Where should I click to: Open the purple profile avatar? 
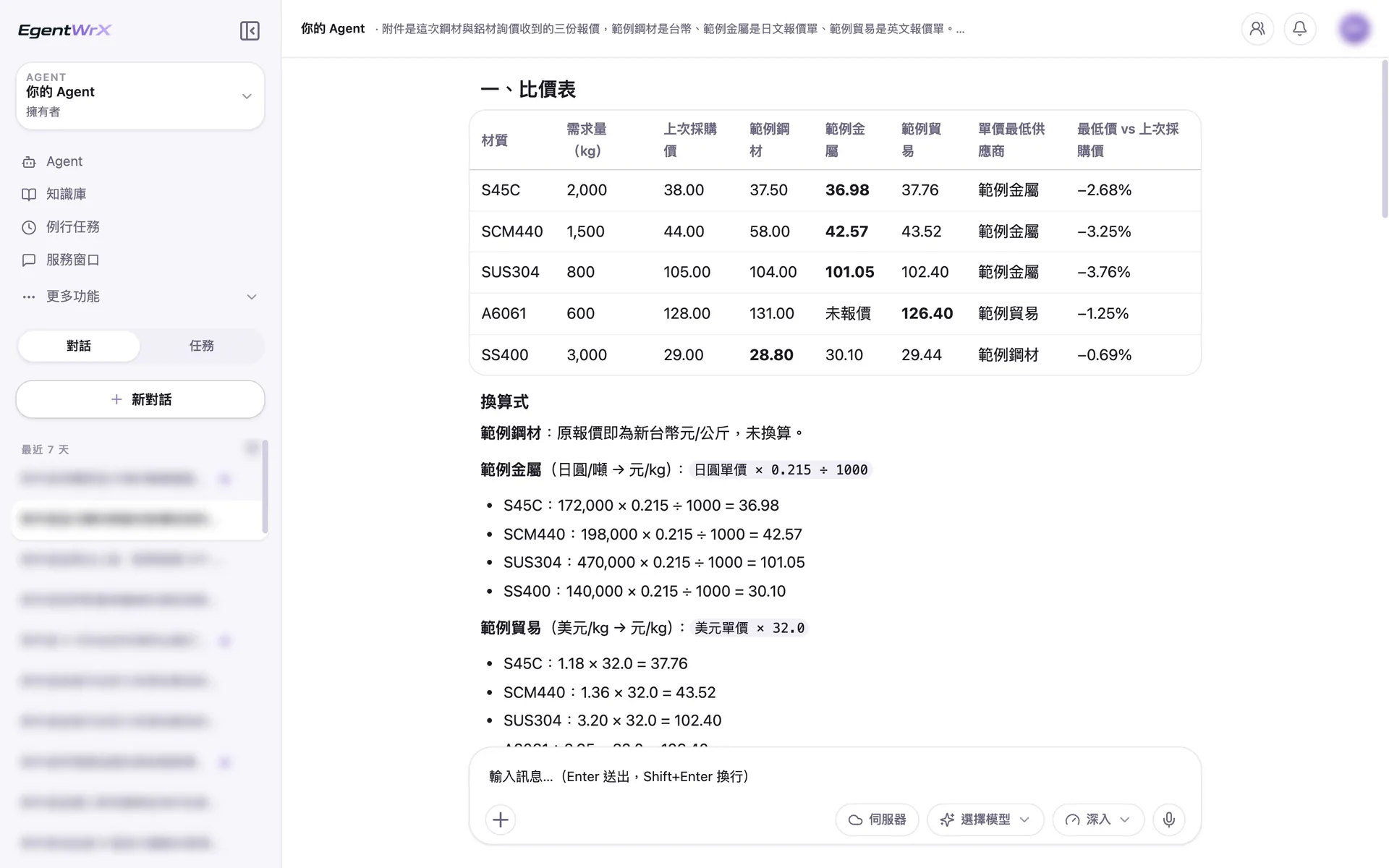pos(1354,29)
